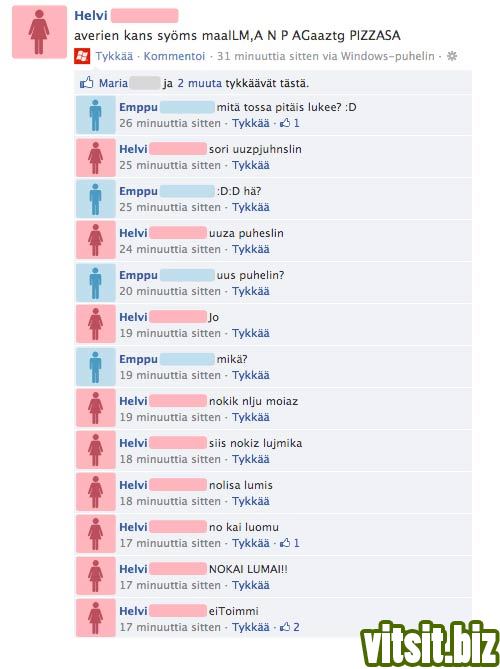Like the 'sori uuzpjuhnslin' comment via Tykkää
The width and height of the screenshot is (500, 669).
click(x=251, y=166)
